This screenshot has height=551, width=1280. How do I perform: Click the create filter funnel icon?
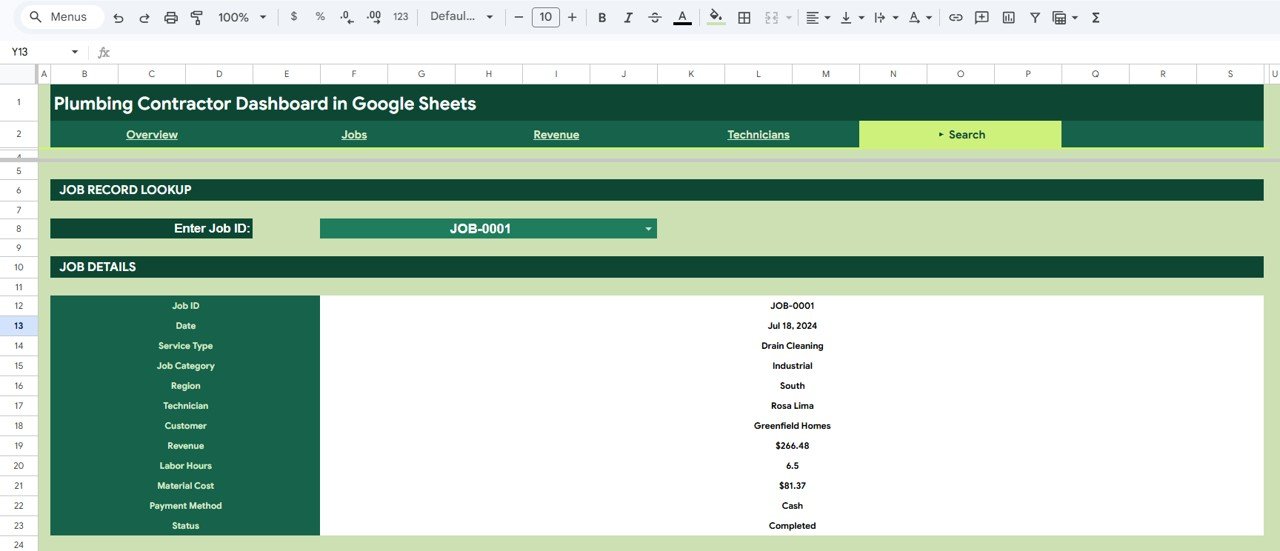pyautogui.click(x=1035, y=17)
